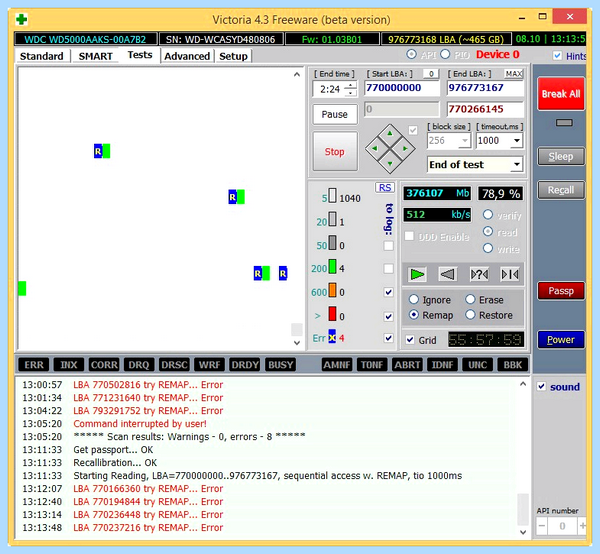Click the small indicator under Break All

point(564,123)
